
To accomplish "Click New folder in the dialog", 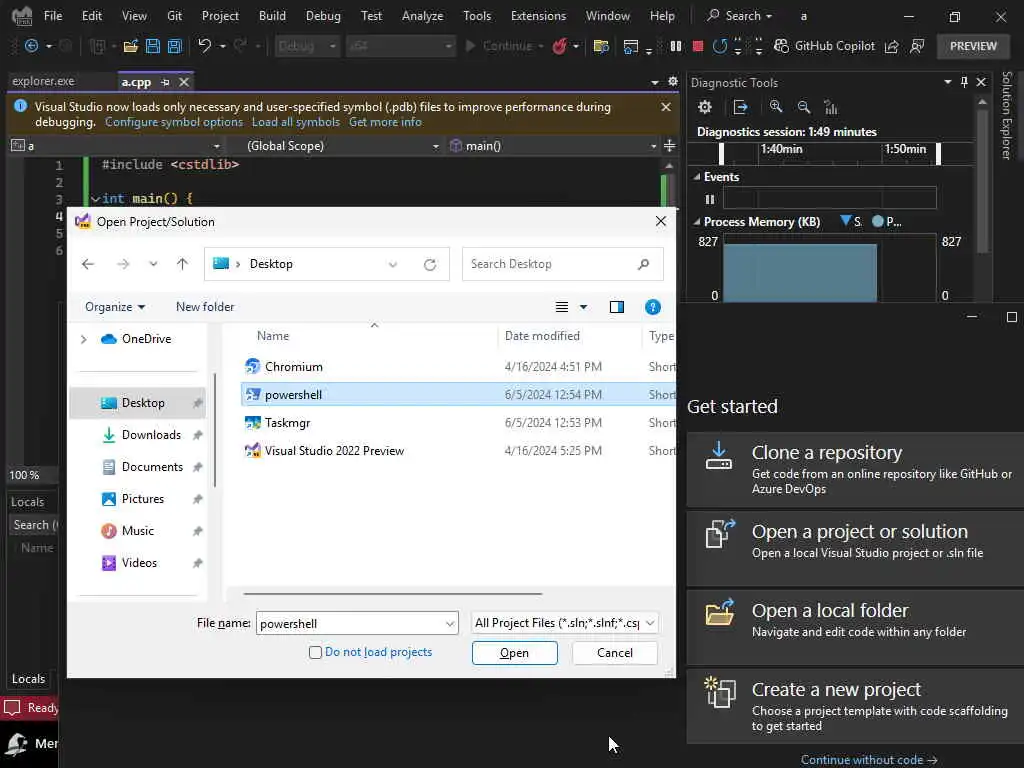I will coord(205,307).
